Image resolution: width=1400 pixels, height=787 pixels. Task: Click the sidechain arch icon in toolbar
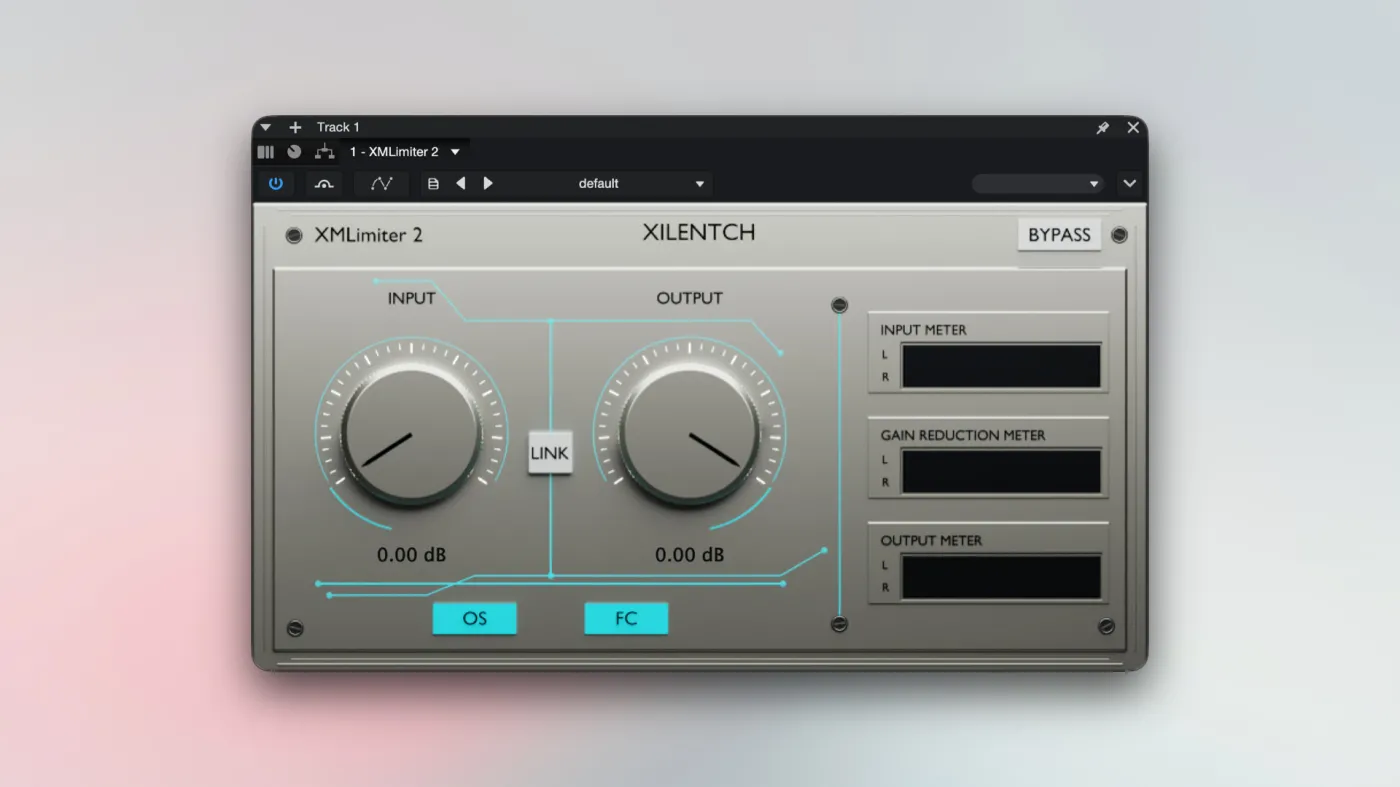[x=324, y=184]
